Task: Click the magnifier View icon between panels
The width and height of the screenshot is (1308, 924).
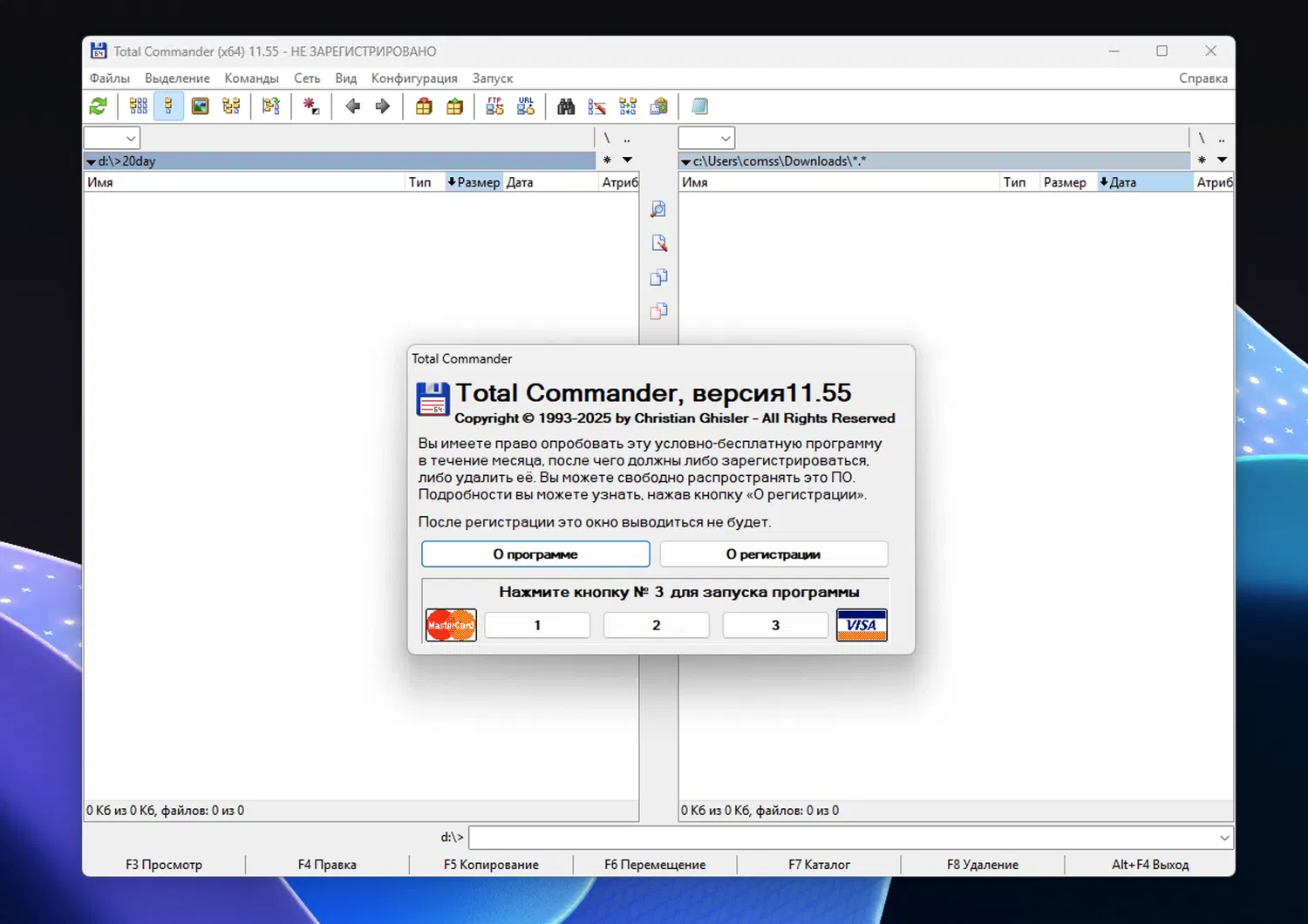Action: pyautogui.click(x=658, y=209)
